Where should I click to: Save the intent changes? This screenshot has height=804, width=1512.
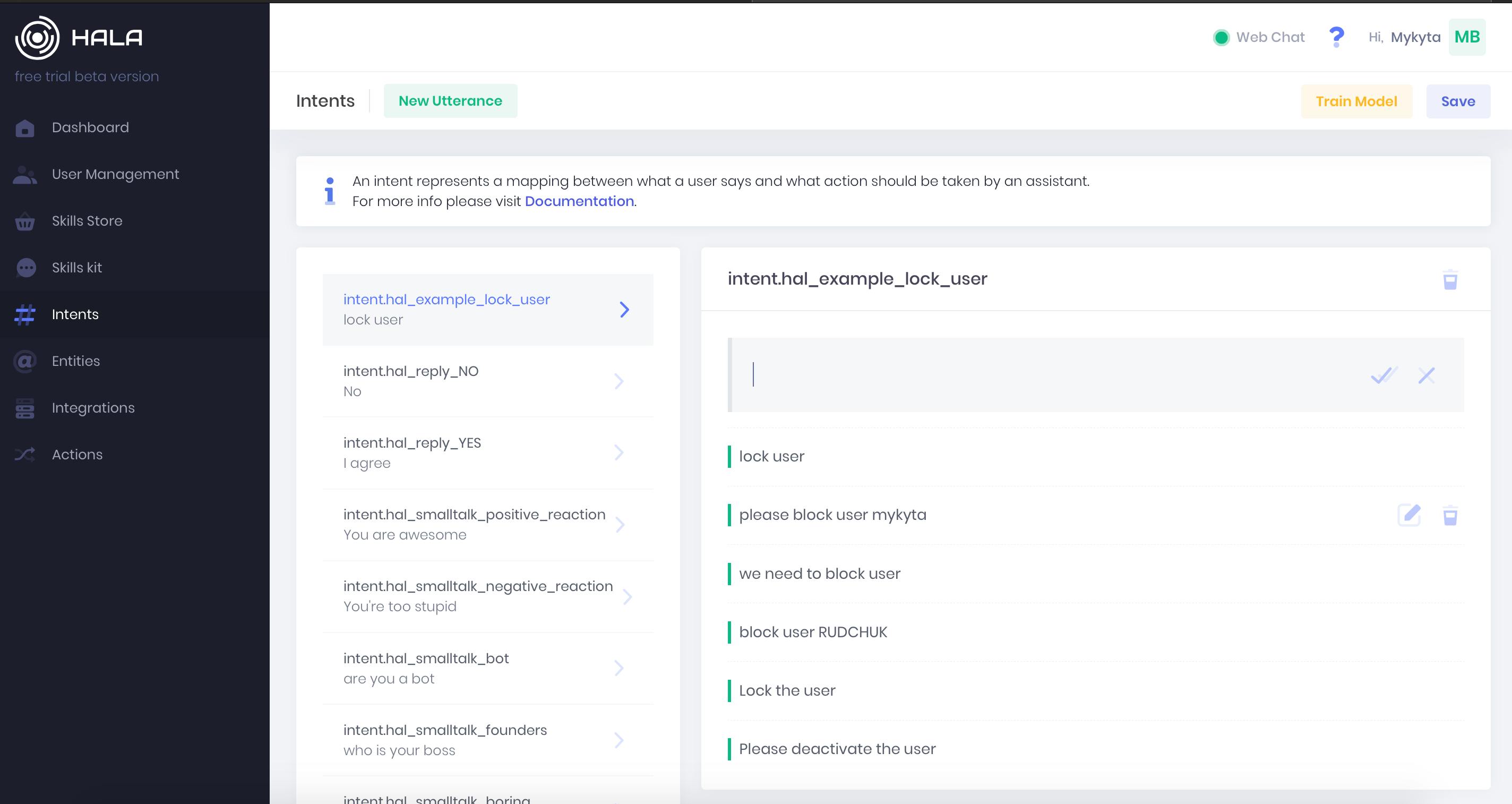click(1458, 101)
